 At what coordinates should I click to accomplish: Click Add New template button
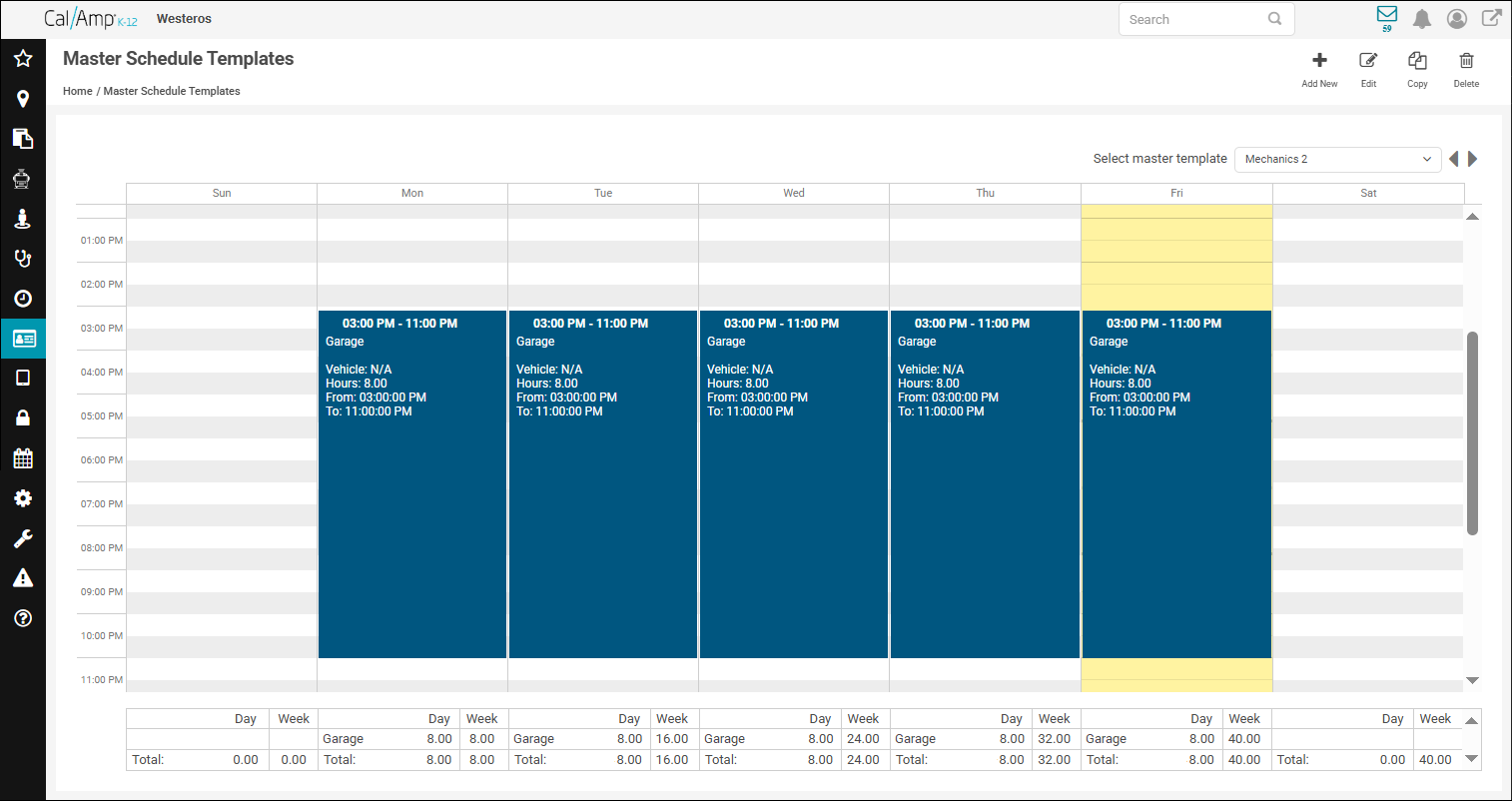1319,70
